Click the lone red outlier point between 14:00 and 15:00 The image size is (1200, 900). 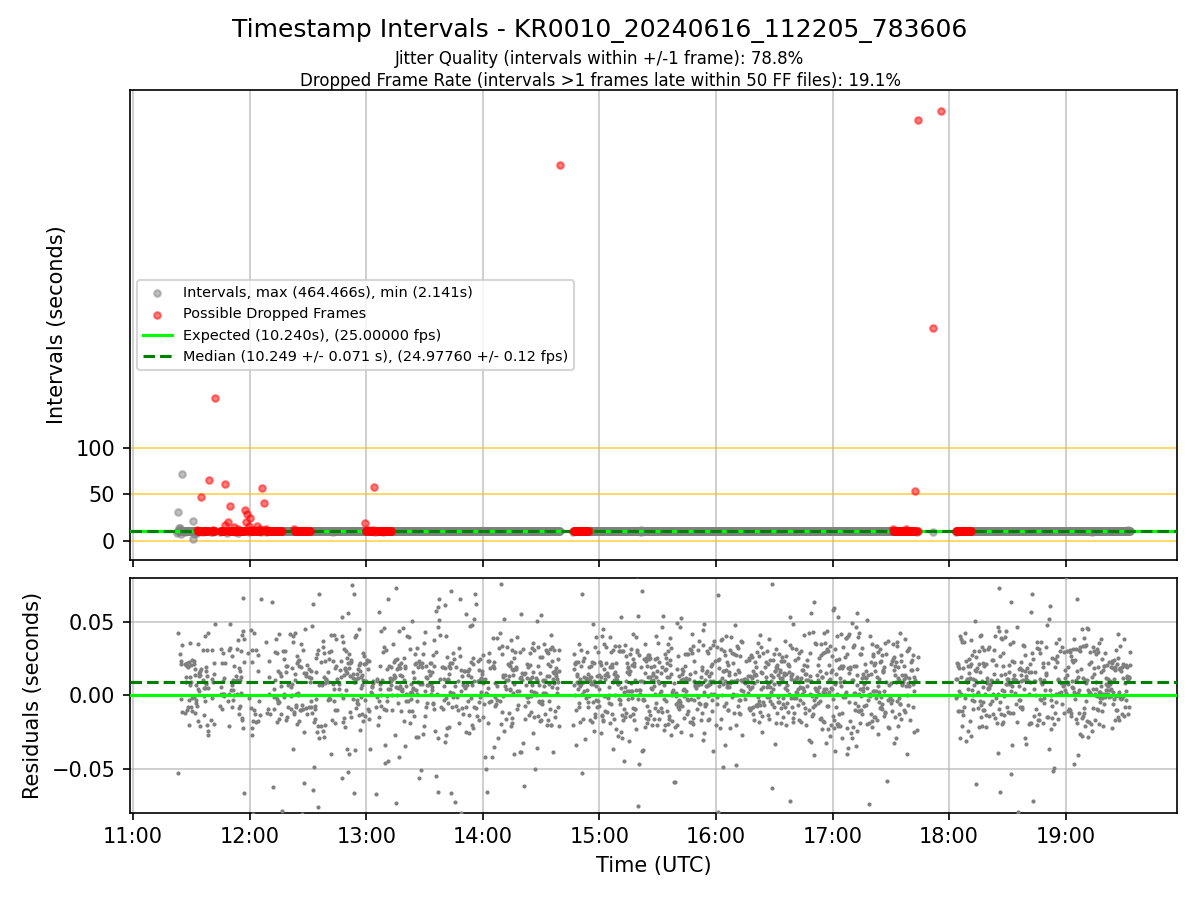click(560, 165)
